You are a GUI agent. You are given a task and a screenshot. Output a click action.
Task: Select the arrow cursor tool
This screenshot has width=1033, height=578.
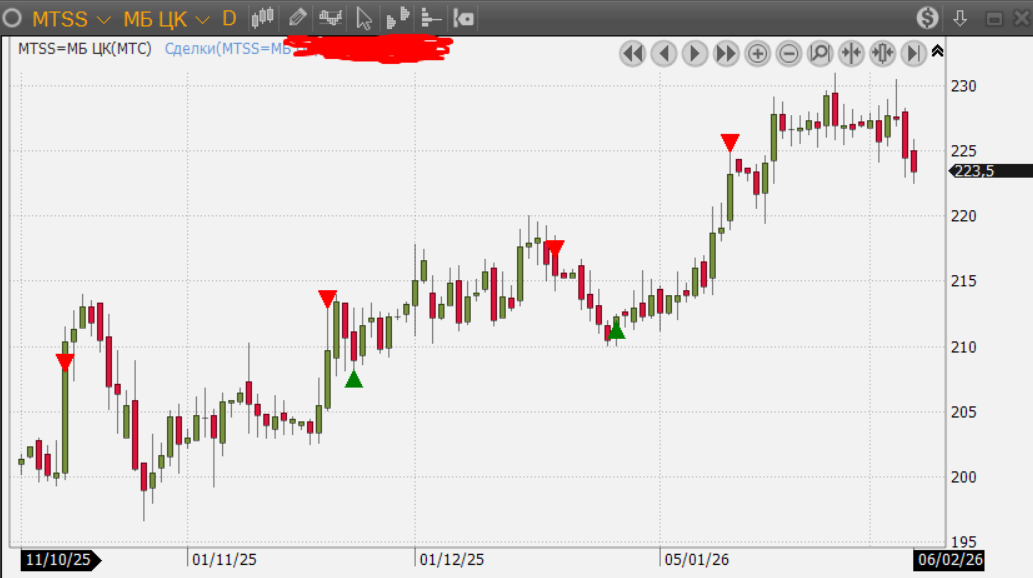point(364,18)
